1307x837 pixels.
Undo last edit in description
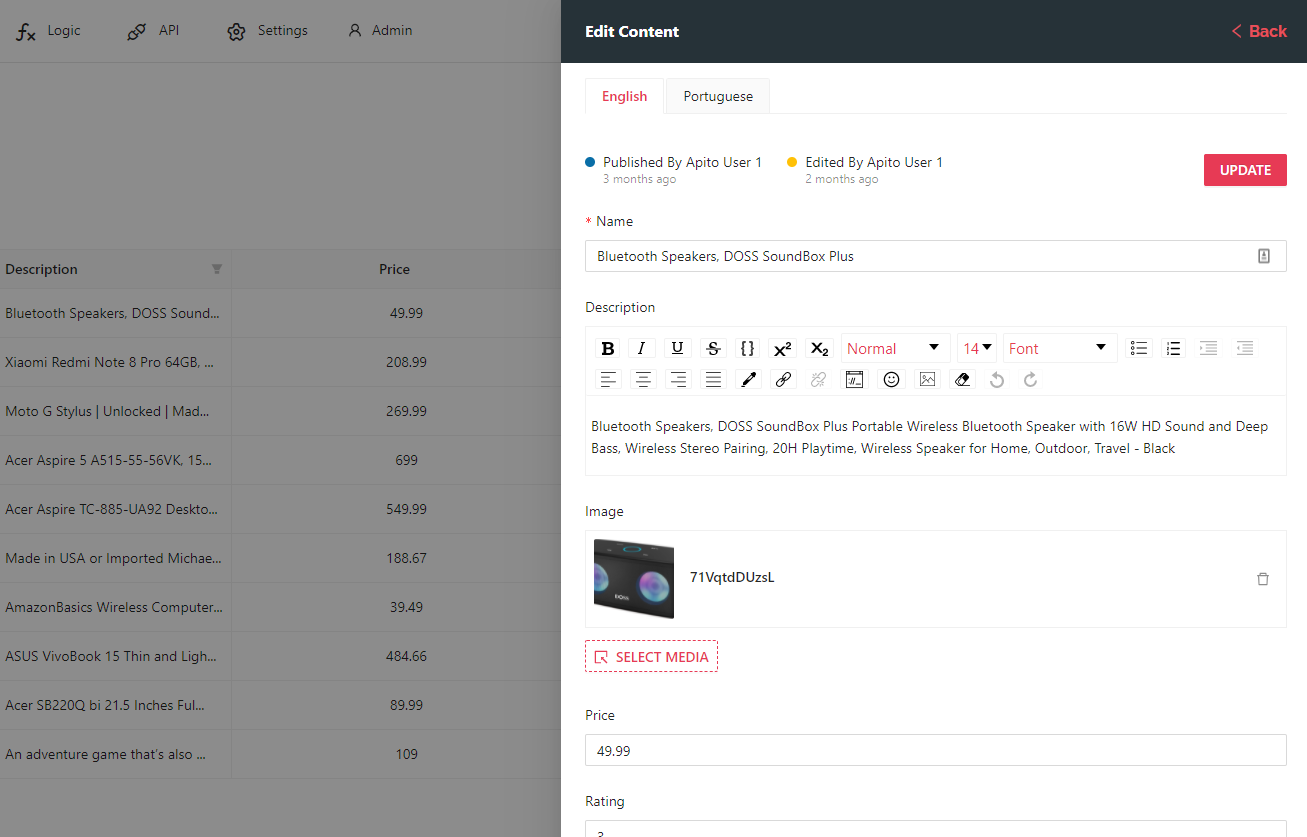coord(996,379)
